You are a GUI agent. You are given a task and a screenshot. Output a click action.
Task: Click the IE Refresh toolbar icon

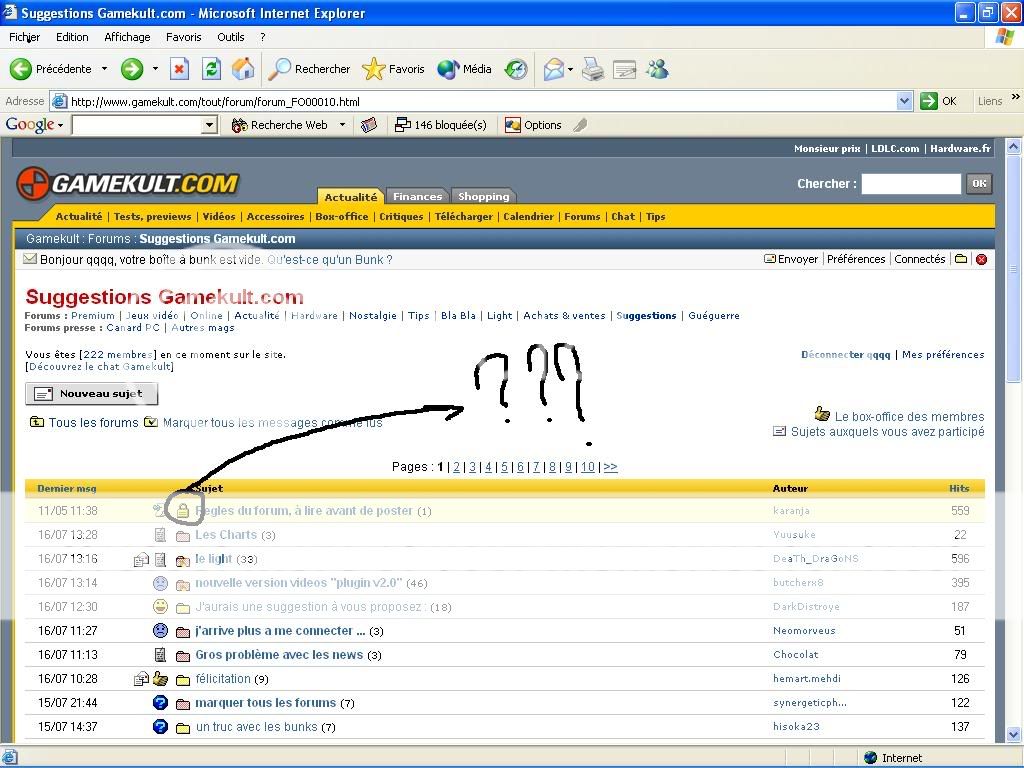211,69
